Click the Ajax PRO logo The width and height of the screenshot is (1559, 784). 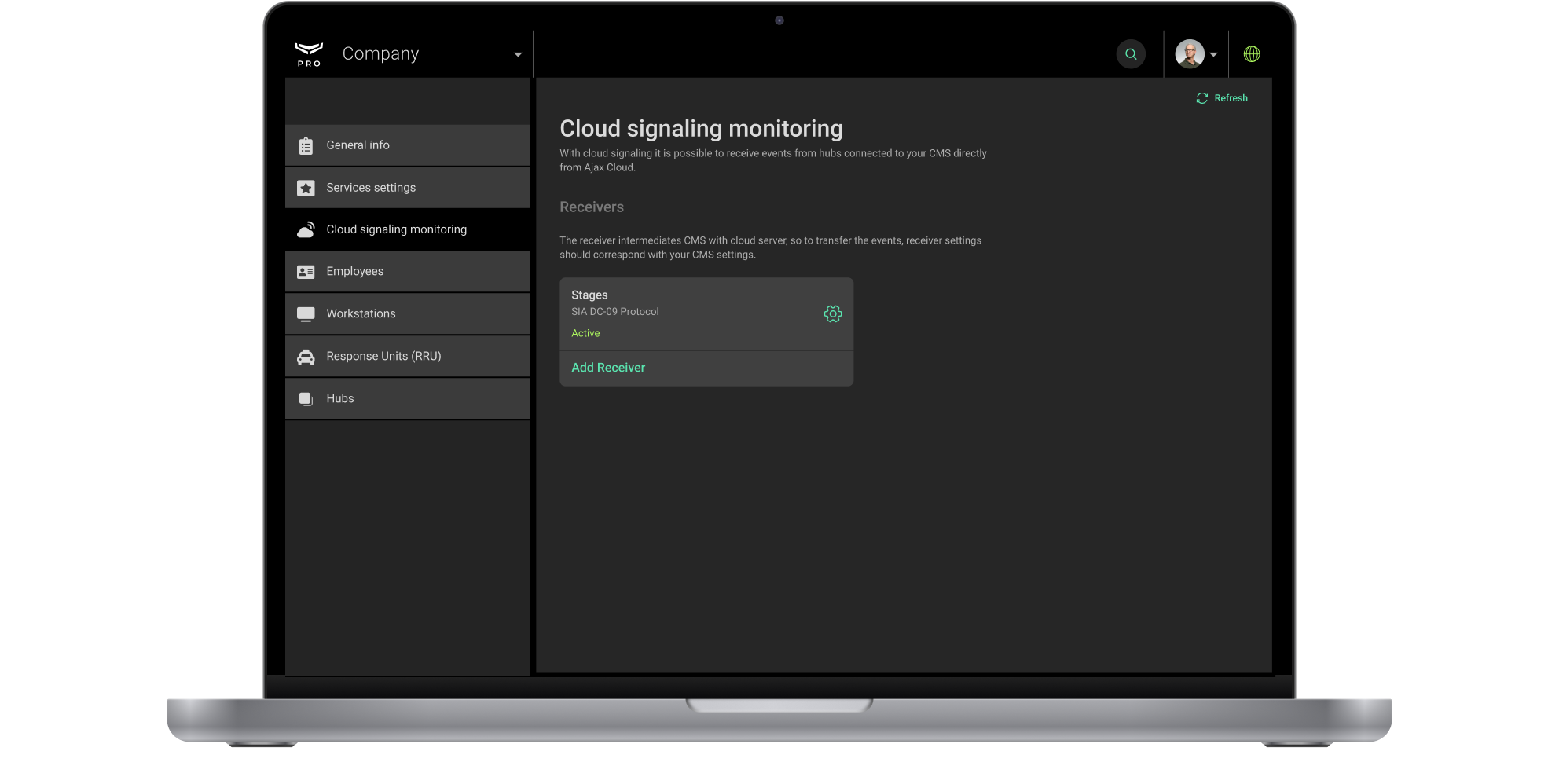(x=309, y=54)
